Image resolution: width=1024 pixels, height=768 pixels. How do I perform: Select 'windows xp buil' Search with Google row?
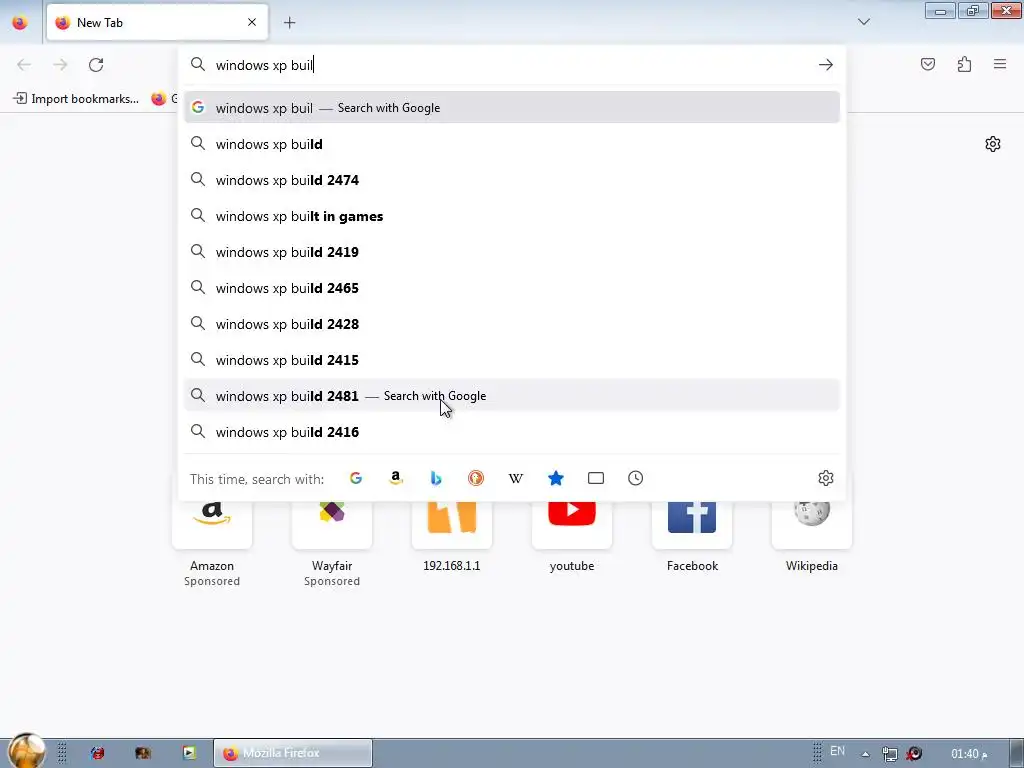click(x=512, y=108)
